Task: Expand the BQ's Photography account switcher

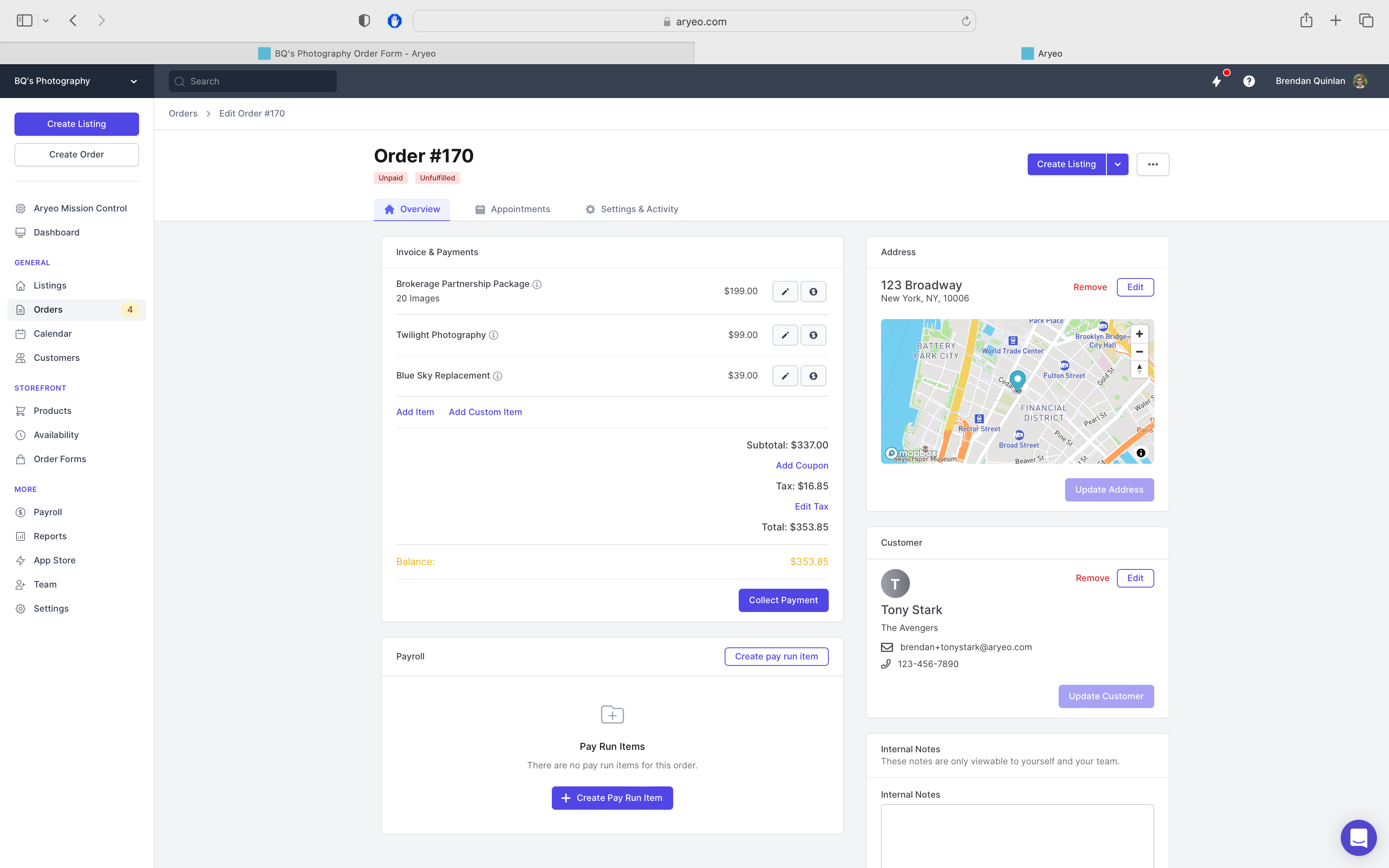Action: [76, 81]
